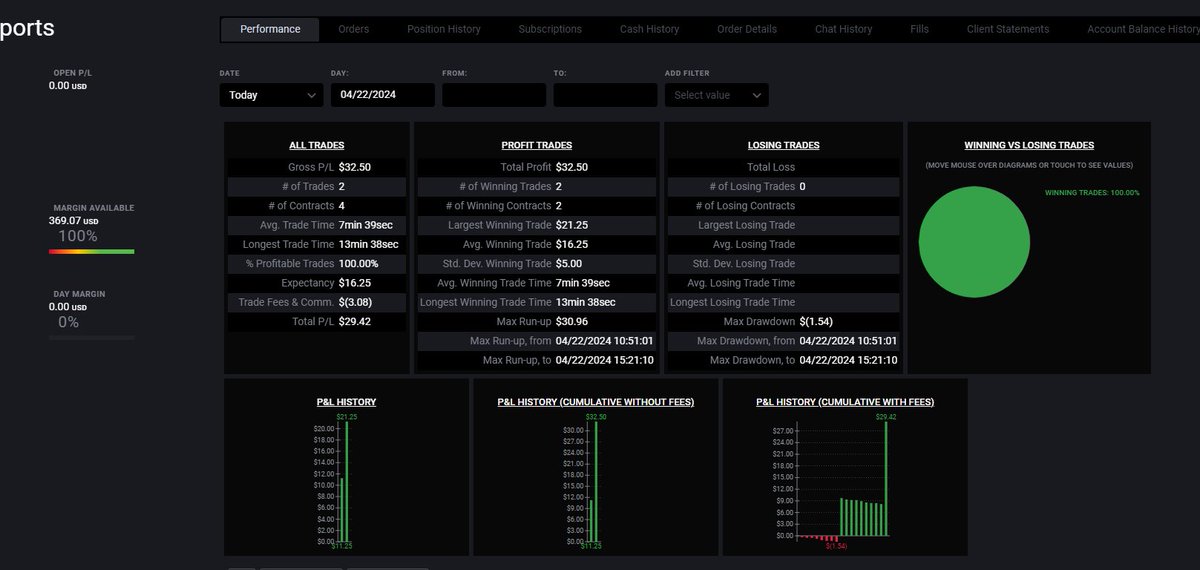
Task: Click the $29.42 bar in cumulative with fees chart
Action: 886,478
